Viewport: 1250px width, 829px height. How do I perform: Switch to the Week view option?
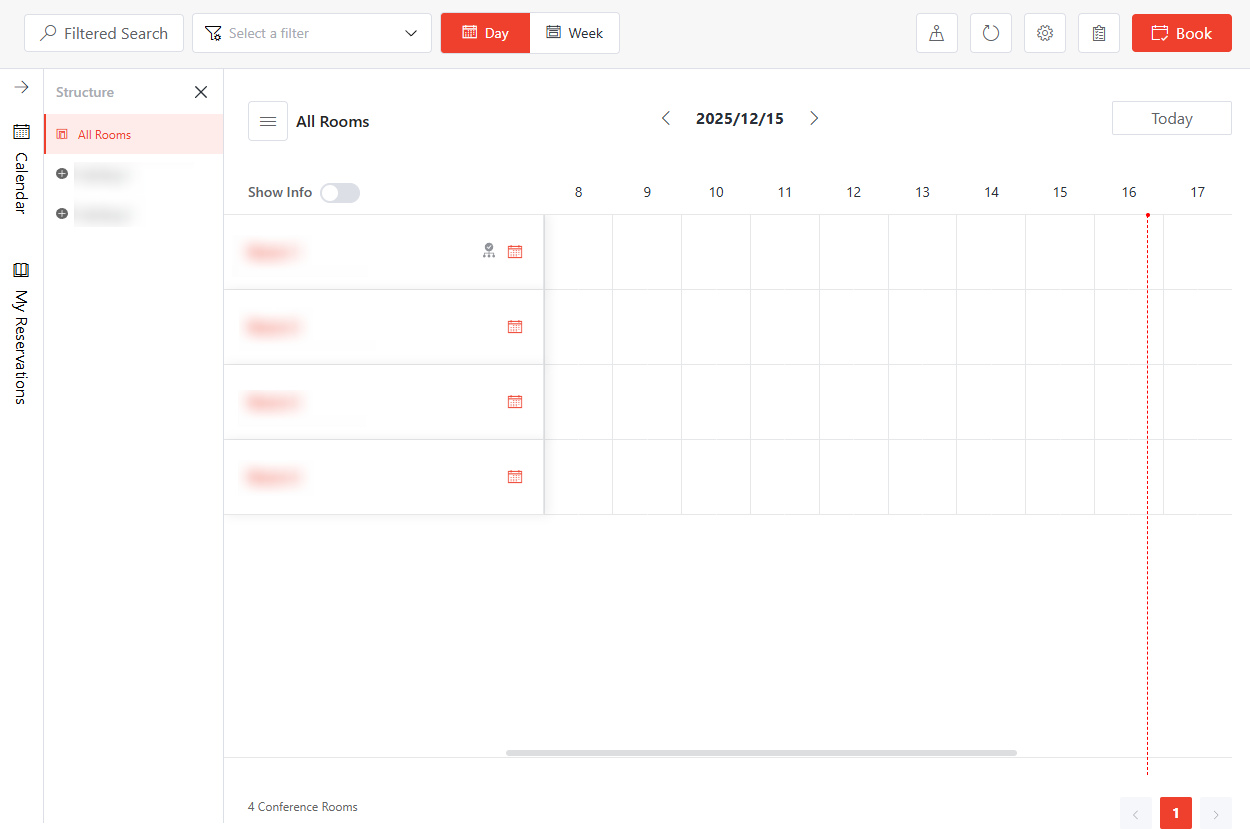tap(574, 33)
